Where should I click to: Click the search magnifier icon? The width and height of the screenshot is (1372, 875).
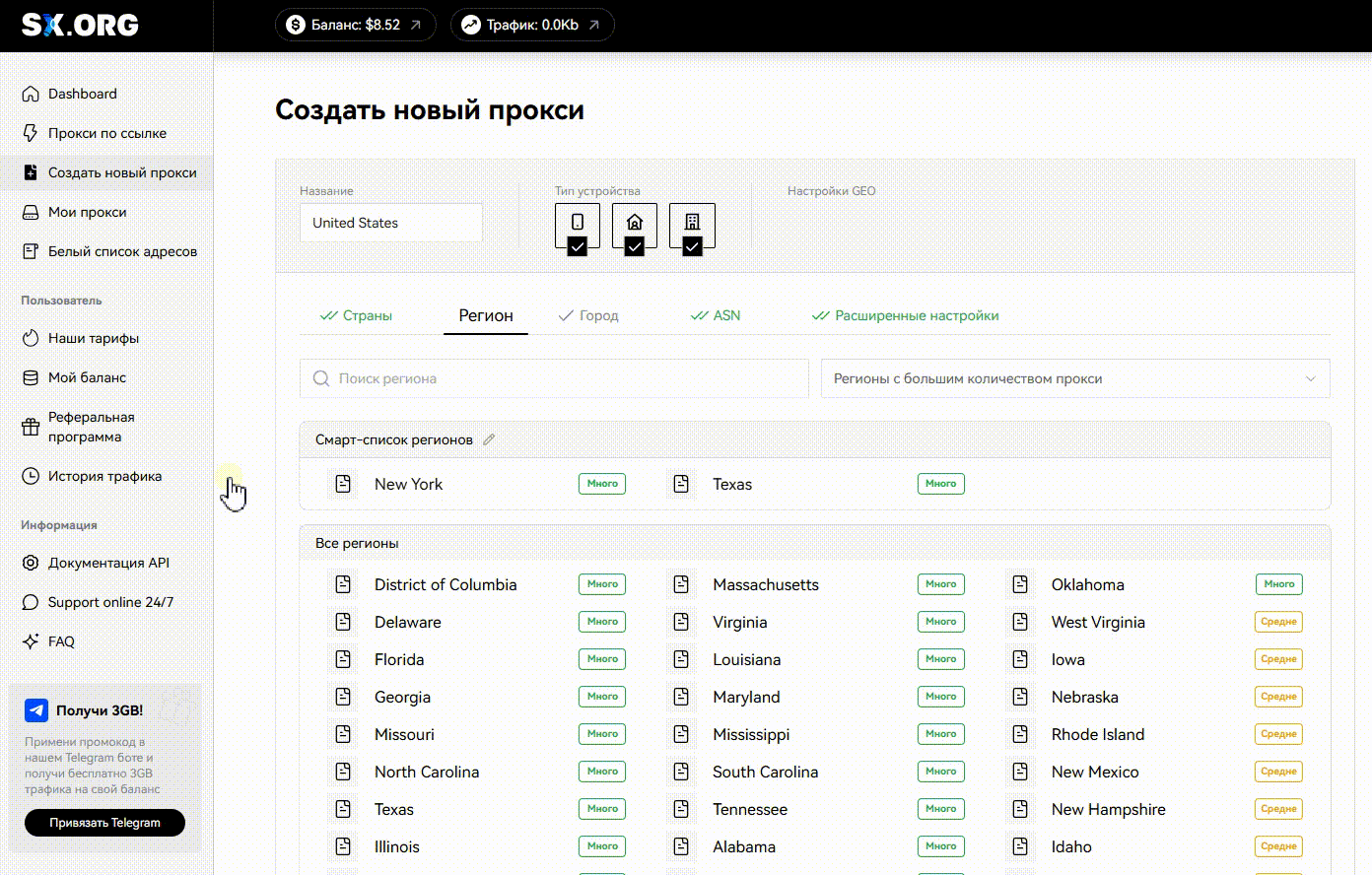321,378
